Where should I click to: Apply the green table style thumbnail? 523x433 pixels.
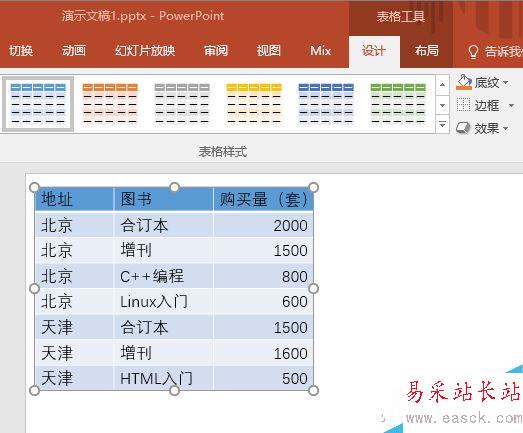point(398,104)
